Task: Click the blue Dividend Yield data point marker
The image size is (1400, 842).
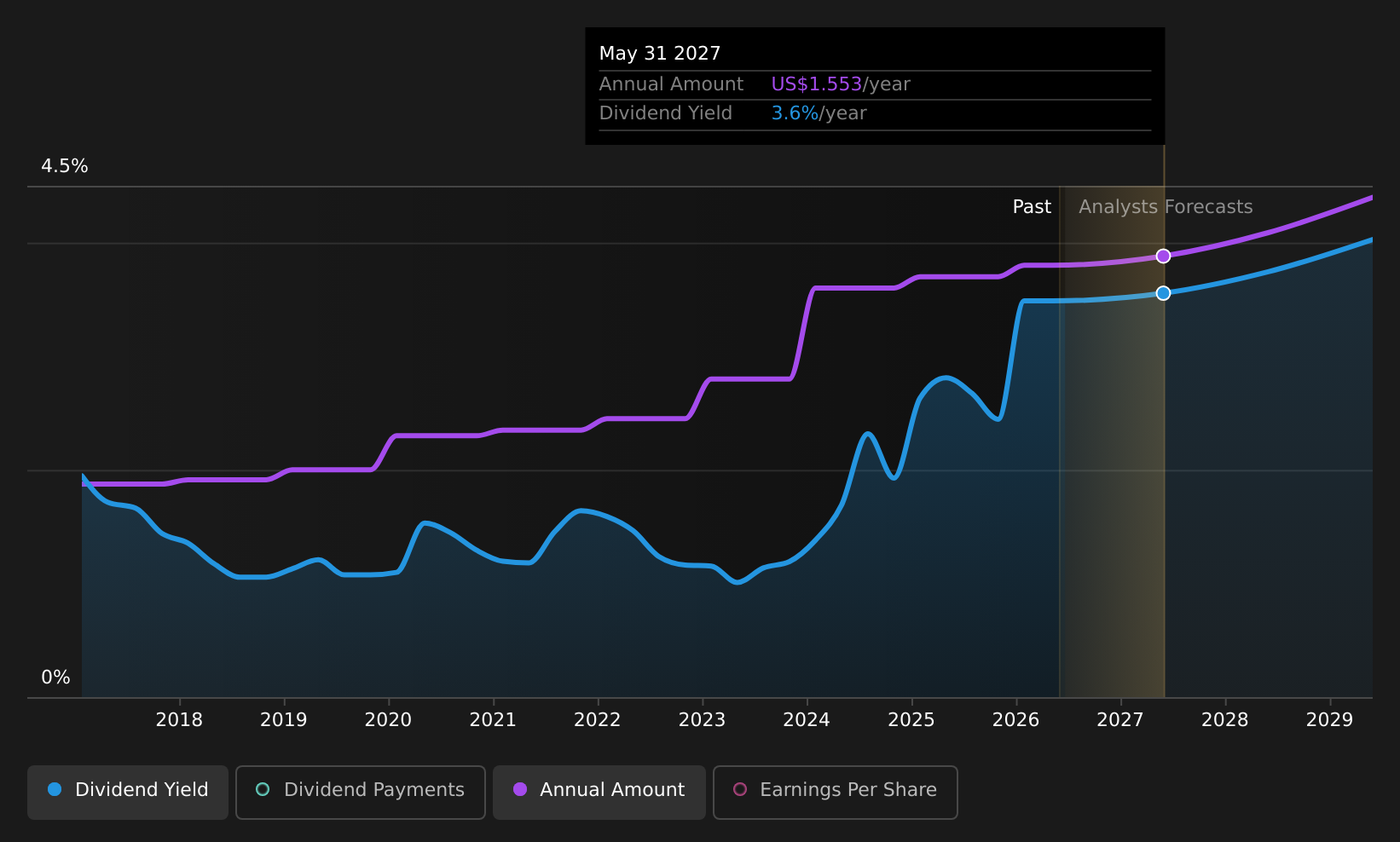Action: [1163, 293]
